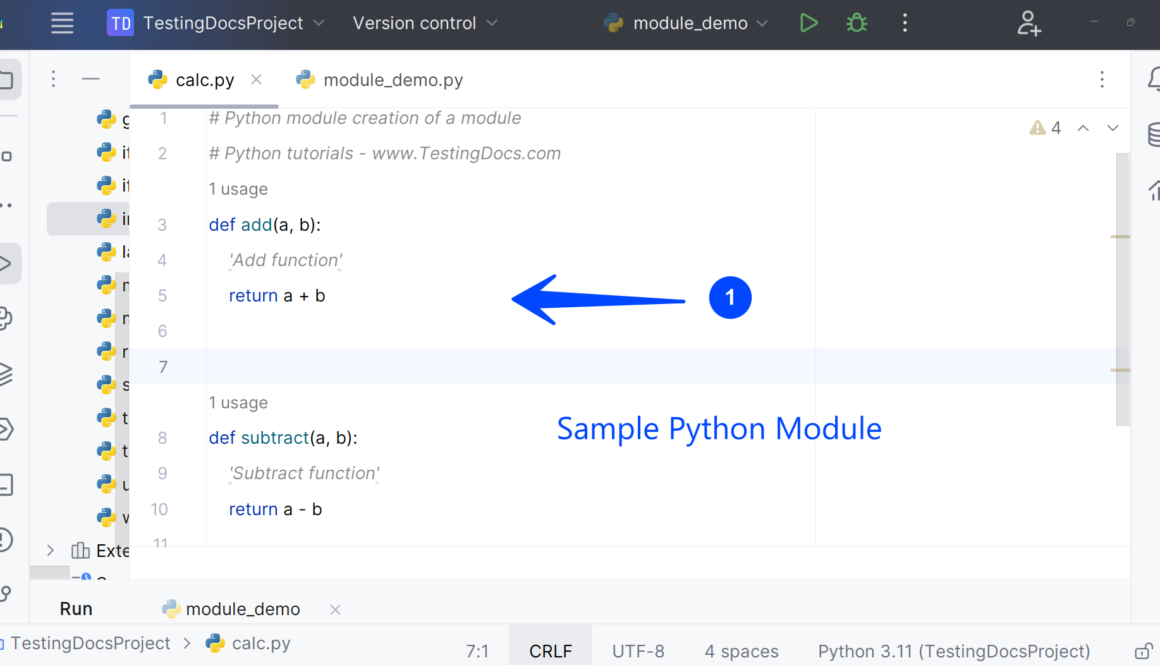Image resolution: width=1160 pixels, height=665 pixels.
Task: Open the Version control dropdown
Action: point(425,23)
